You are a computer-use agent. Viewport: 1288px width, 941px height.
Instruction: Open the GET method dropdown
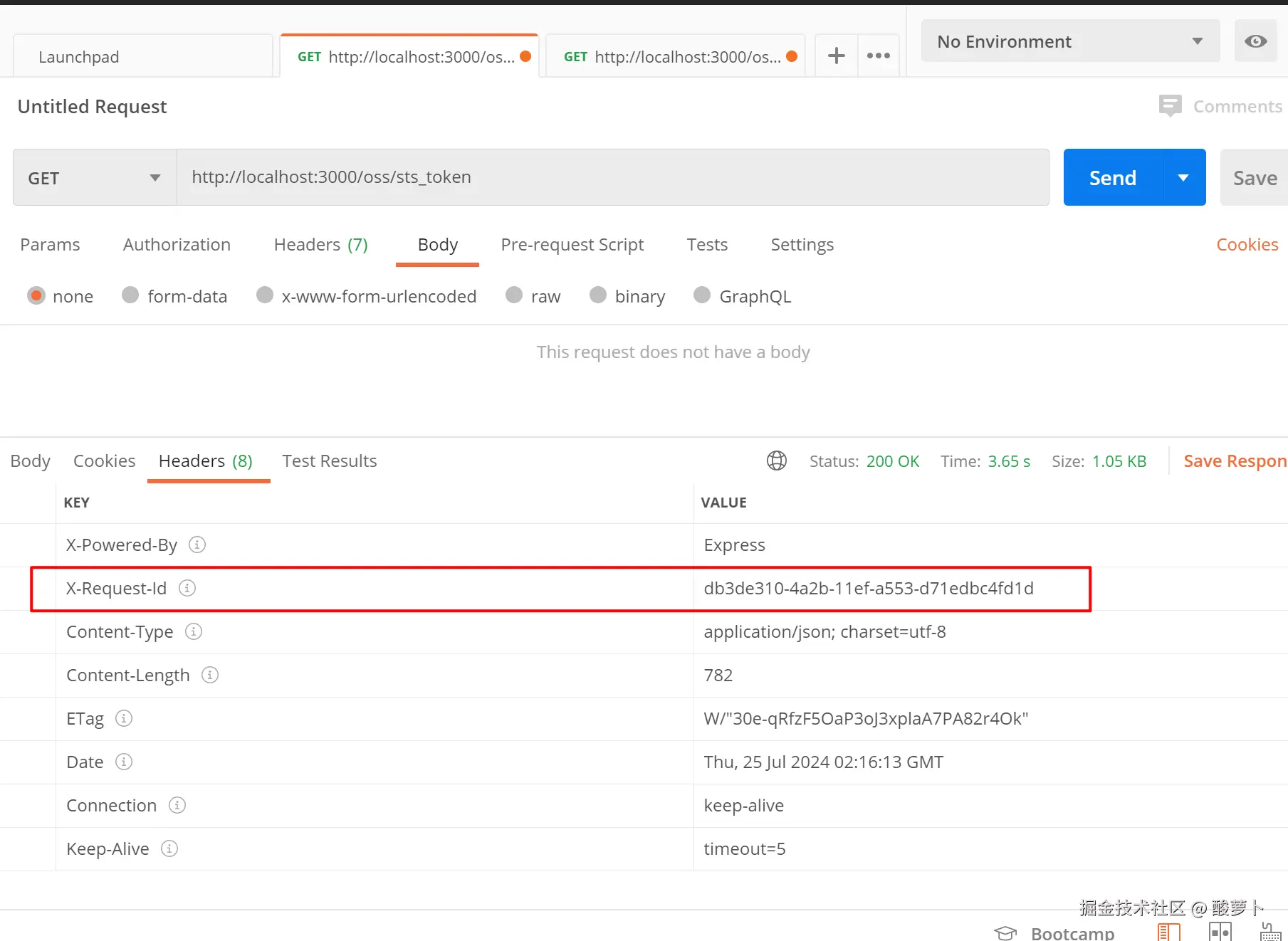click(x=95, y=178)
